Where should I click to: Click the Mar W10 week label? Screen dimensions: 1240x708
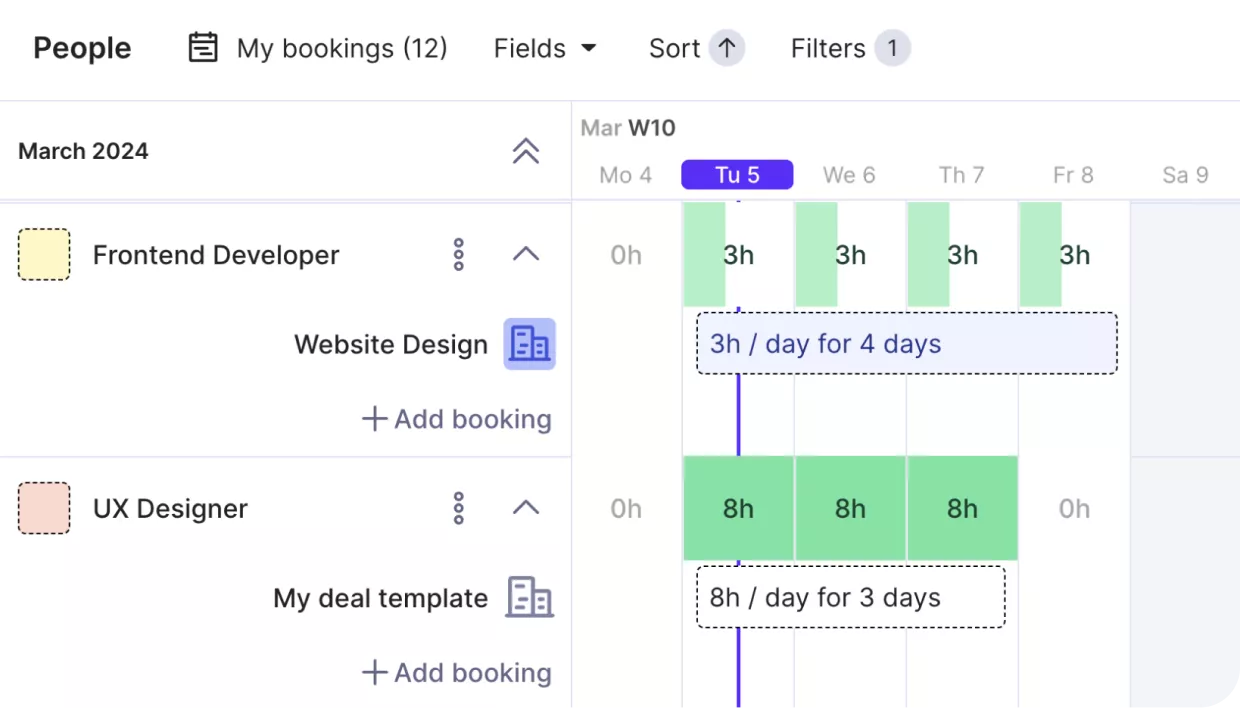[x=628, y=128]
